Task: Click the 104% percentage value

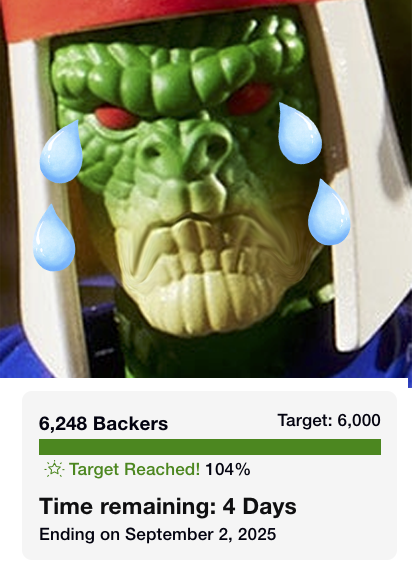Action: tap(228, 469)
